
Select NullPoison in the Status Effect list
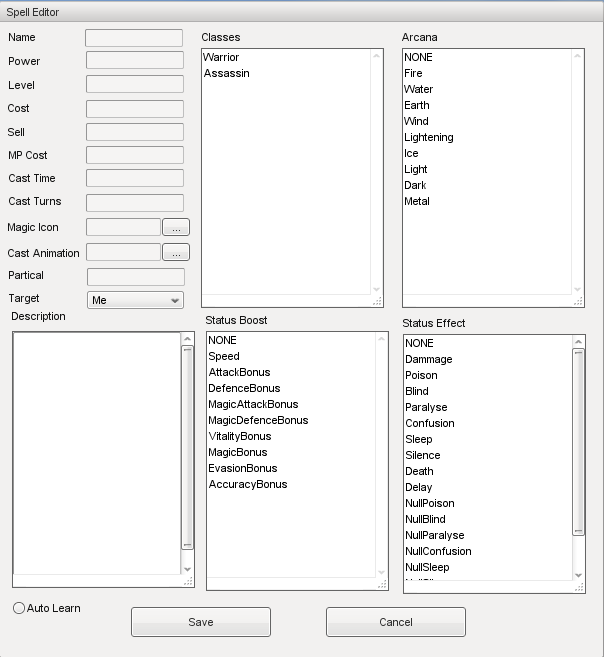point(488,503)
